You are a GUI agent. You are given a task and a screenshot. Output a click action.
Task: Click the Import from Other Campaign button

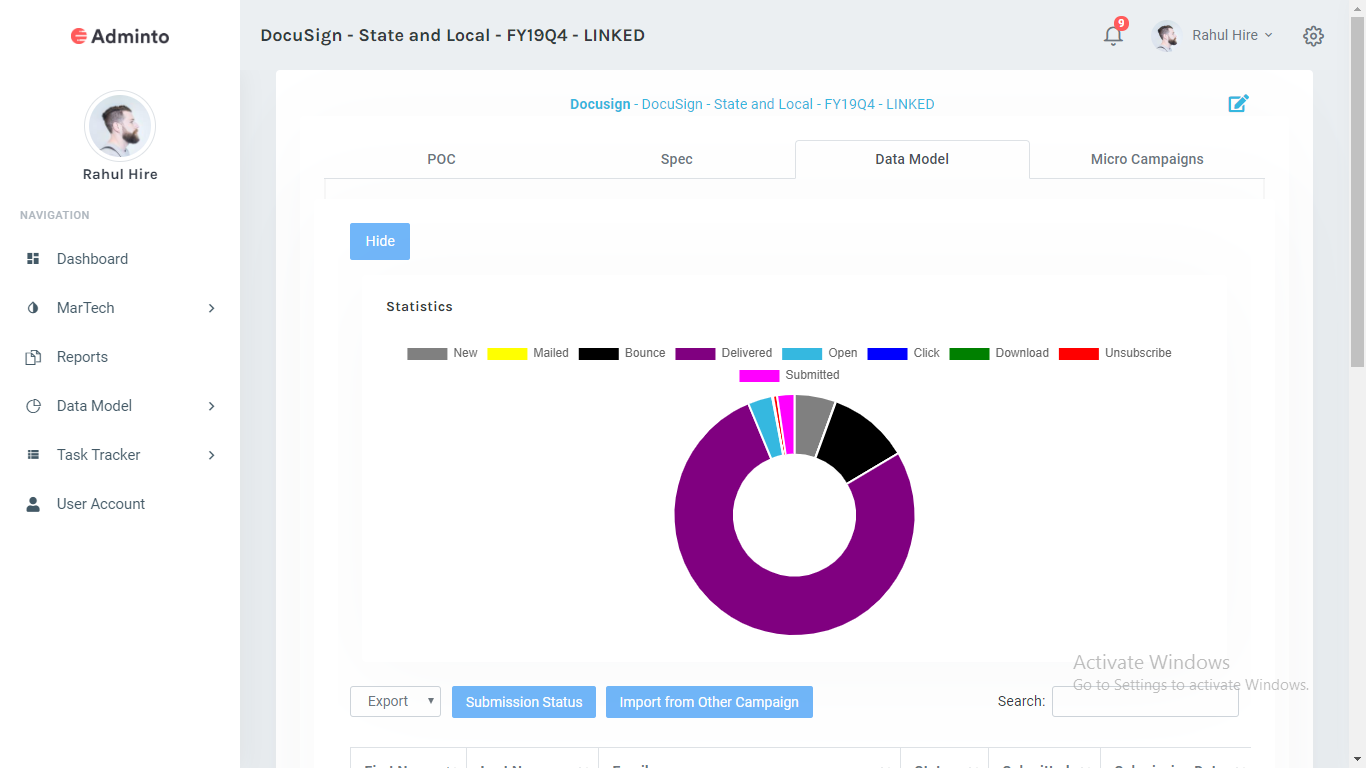click(709, 702)
